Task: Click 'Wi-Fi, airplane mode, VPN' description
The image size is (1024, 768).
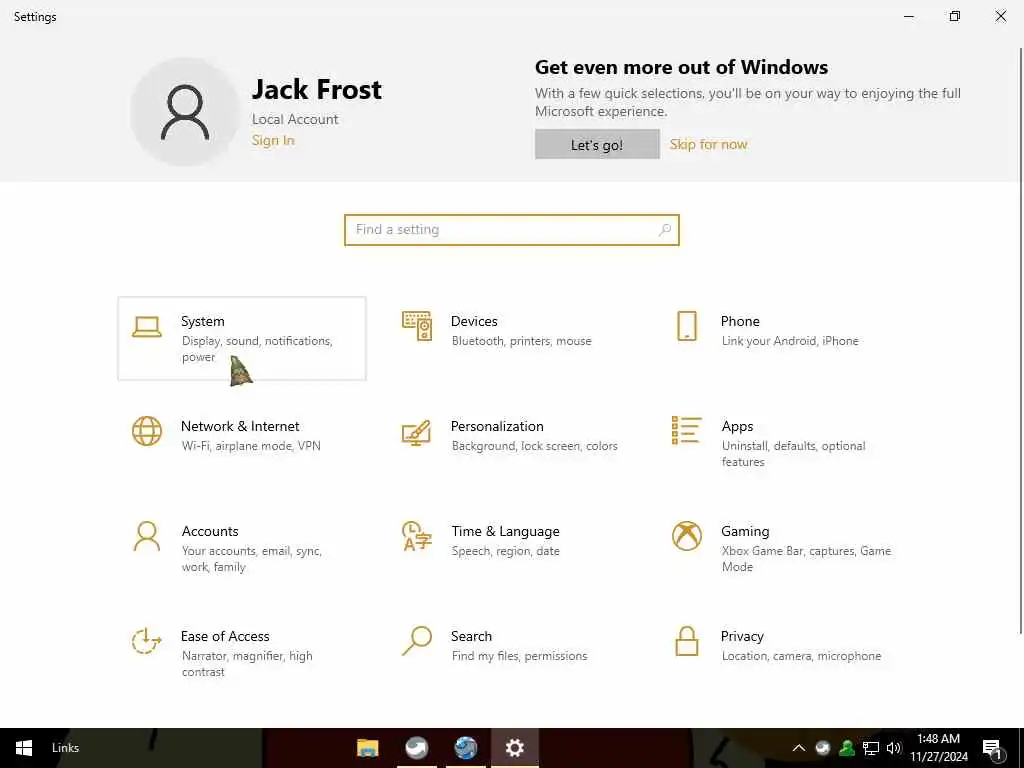Action: coord(251,446)
